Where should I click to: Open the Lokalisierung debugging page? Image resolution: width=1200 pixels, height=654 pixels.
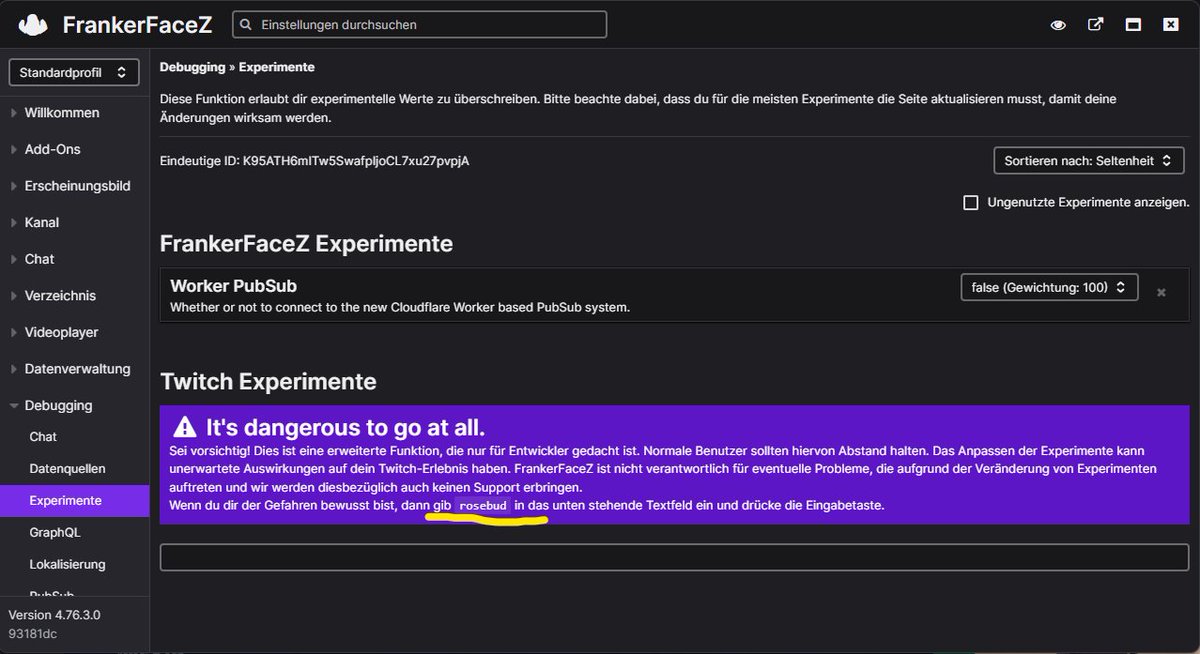[67, 565]
